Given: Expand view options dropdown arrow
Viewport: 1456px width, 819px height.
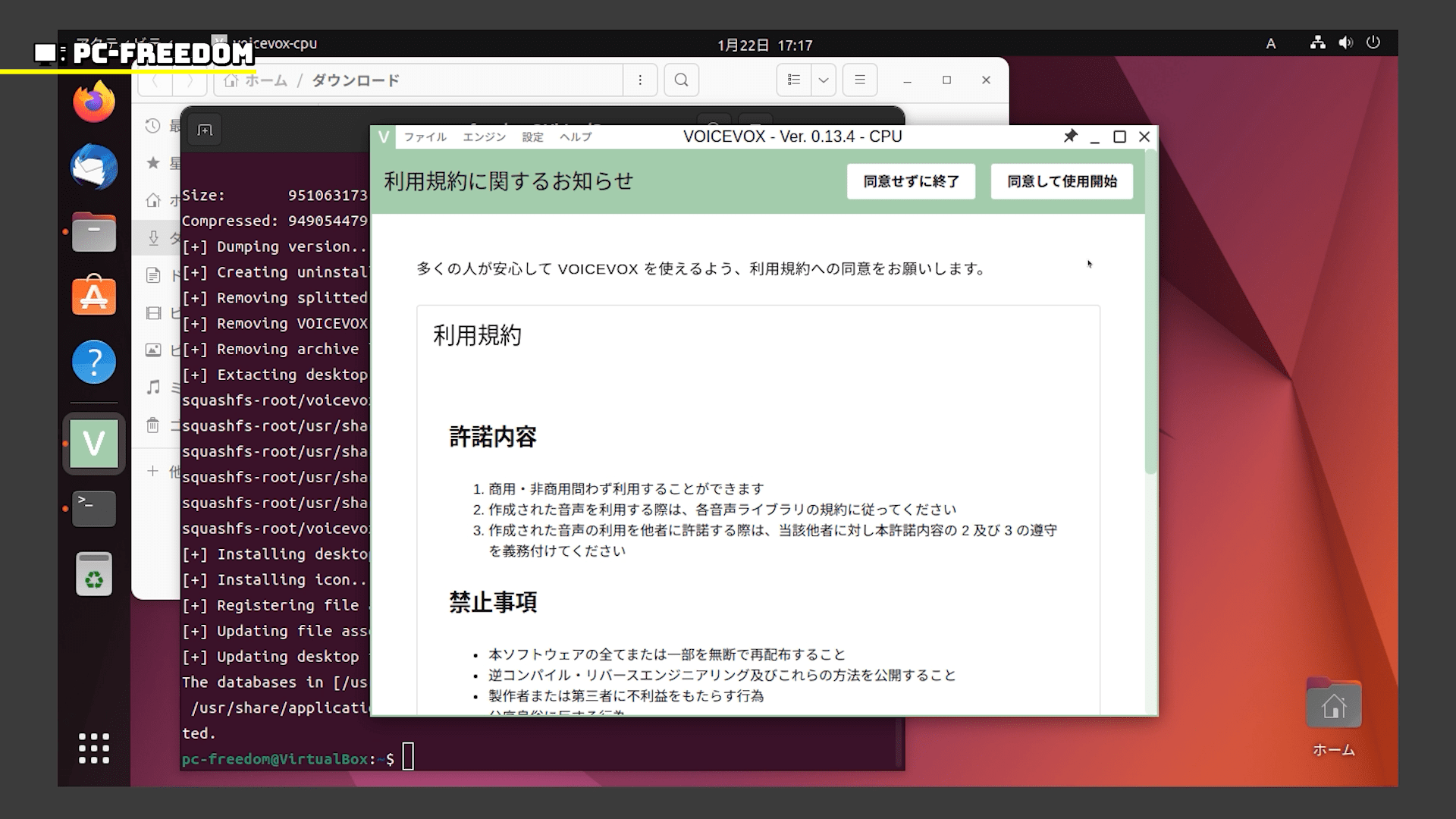Looking at the screenshot, I should click(823, 80).
